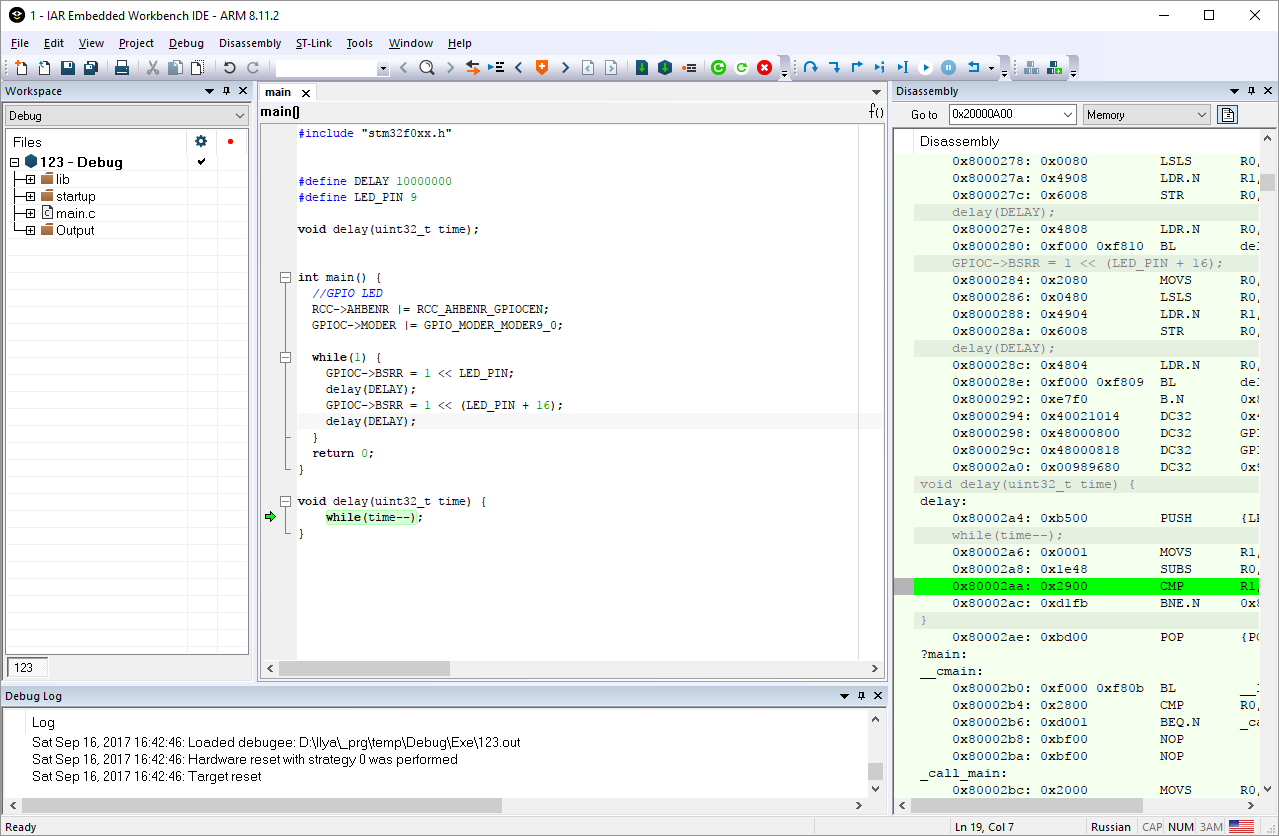Break execution with the pause icon

coord(948,67)
